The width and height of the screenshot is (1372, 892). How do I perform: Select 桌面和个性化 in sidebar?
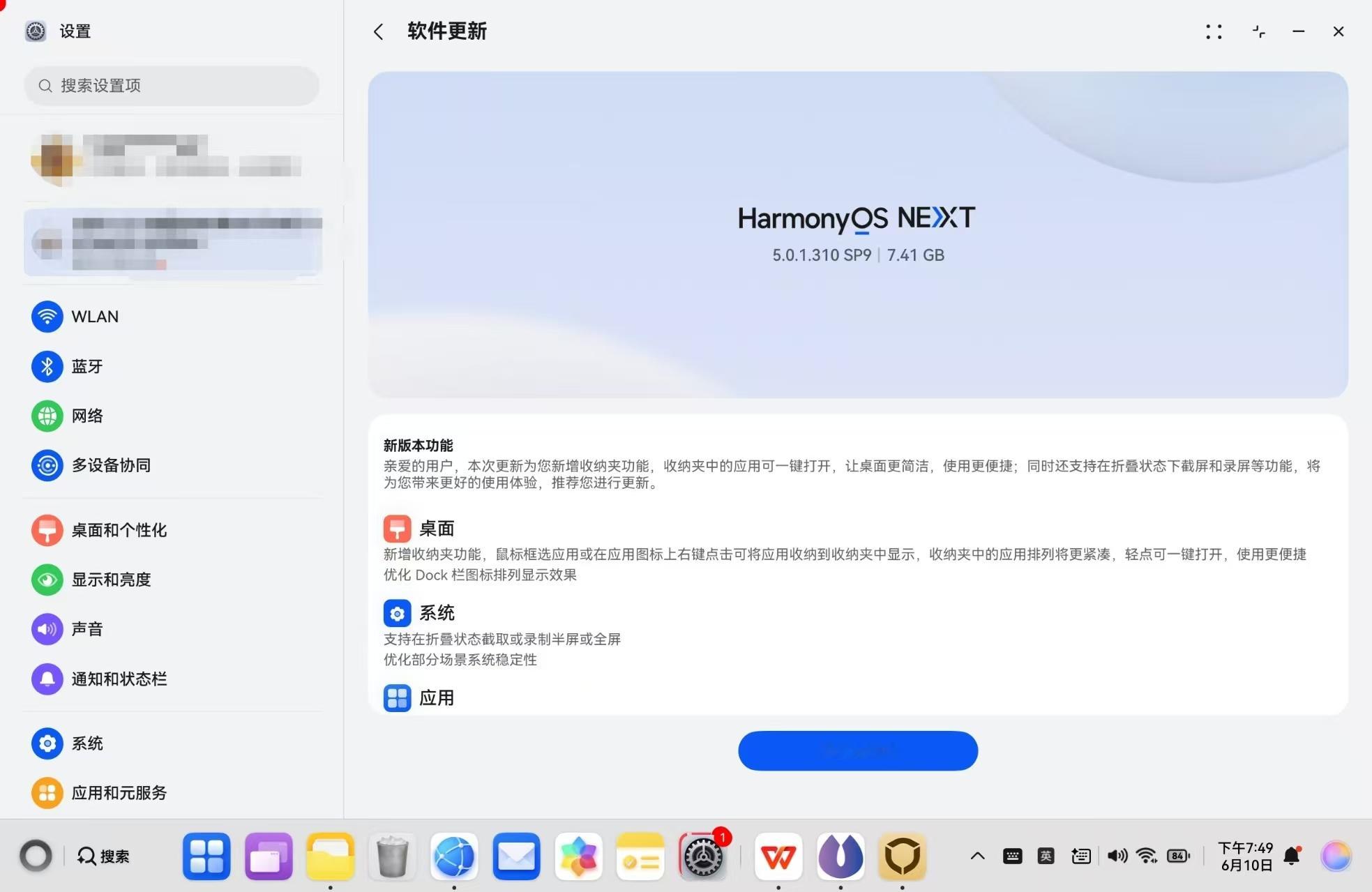(173, 530)
